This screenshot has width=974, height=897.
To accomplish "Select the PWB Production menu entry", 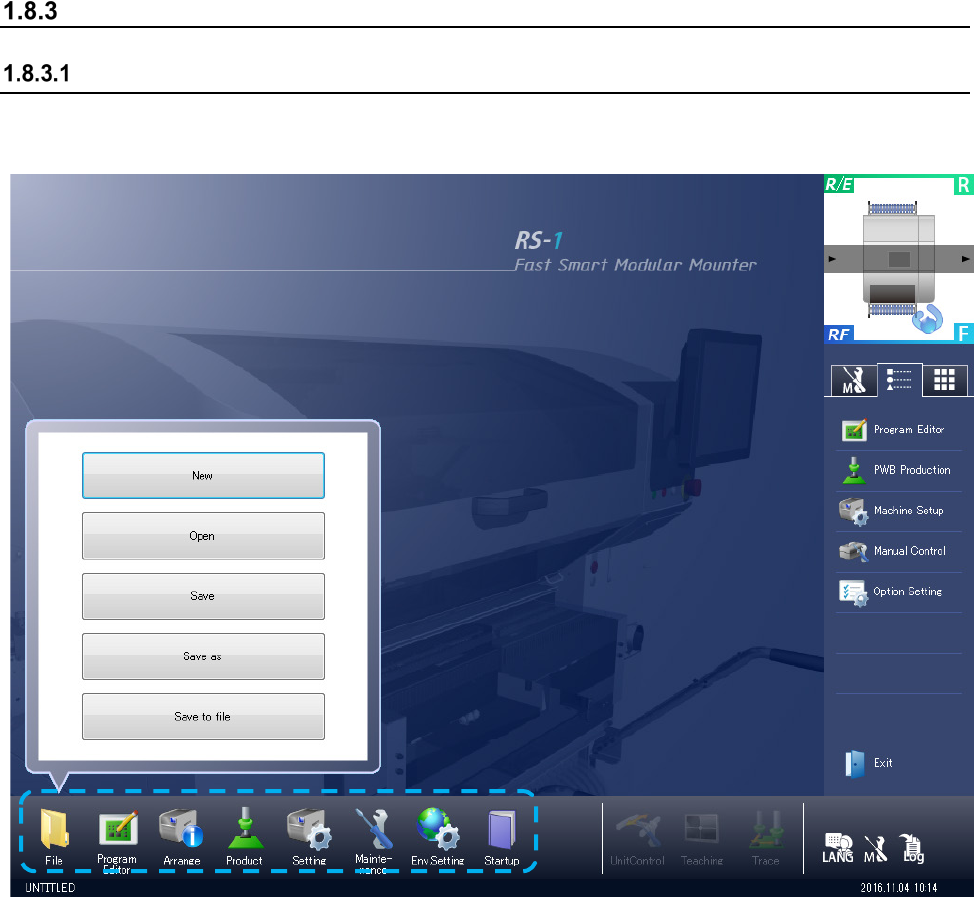I will pyautogui.click(x=899, y=471).
